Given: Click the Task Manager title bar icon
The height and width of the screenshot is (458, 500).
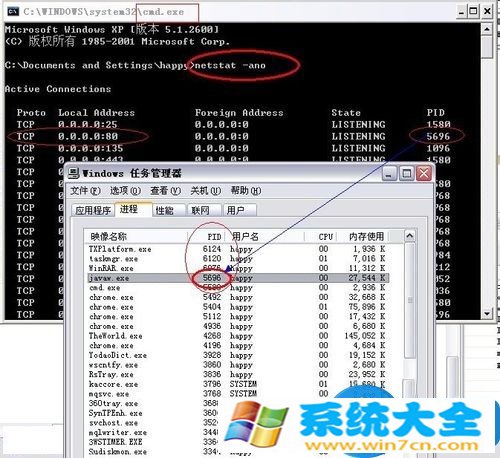Looking at the screenshot, I should coord(74,173).
